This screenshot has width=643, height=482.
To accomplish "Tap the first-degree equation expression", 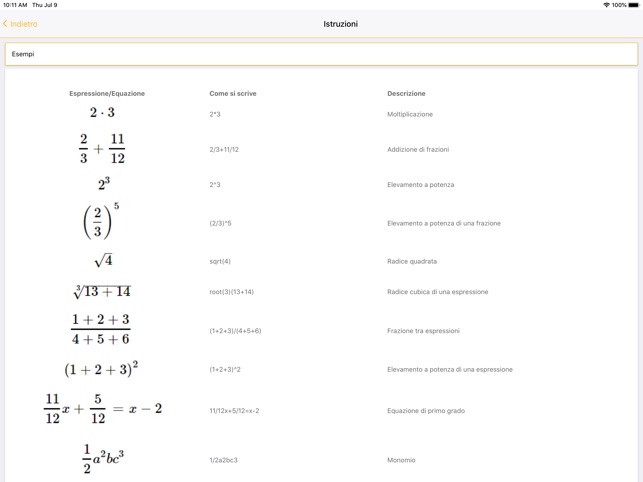I will tap(103, 408).
